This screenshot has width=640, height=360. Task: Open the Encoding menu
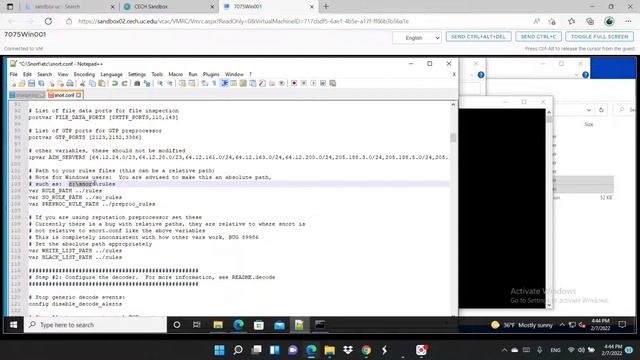[84, 74]
